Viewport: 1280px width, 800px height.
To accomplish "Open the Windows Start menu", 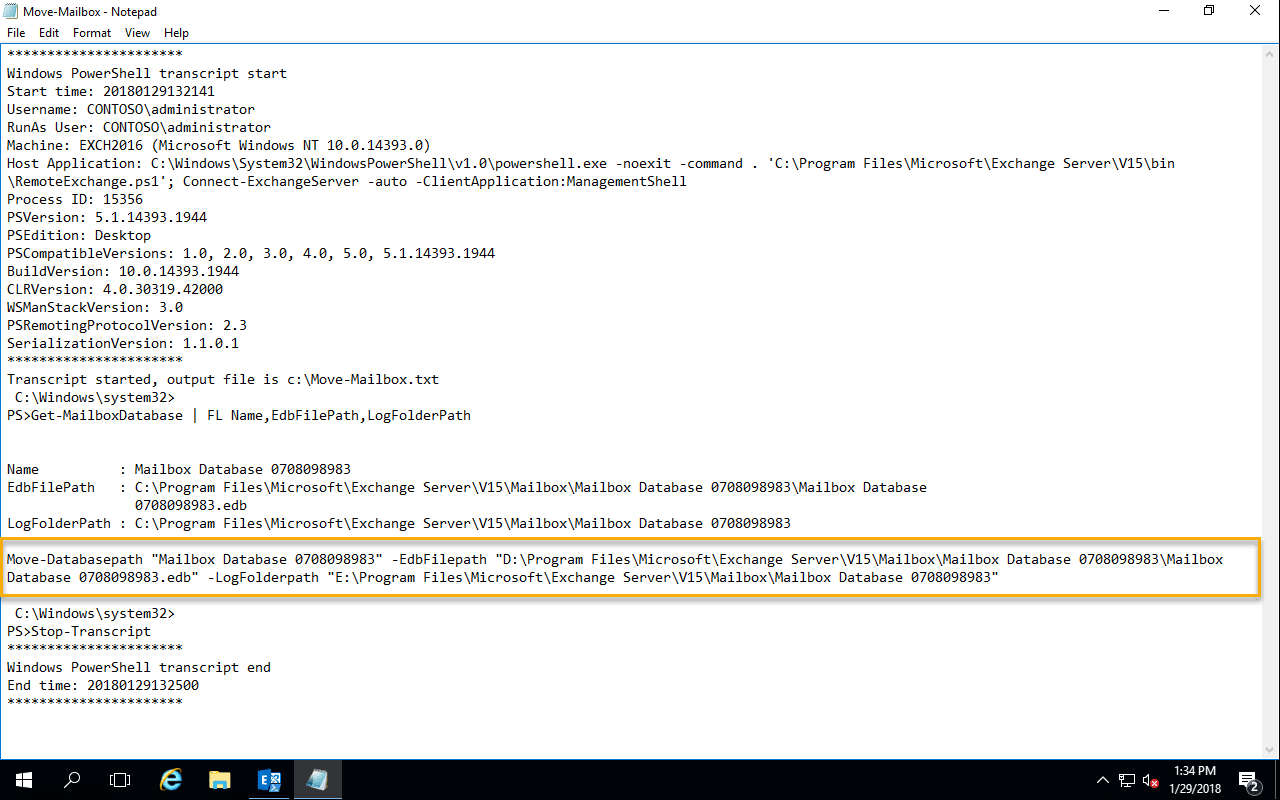I will click(x=24, y=780).
